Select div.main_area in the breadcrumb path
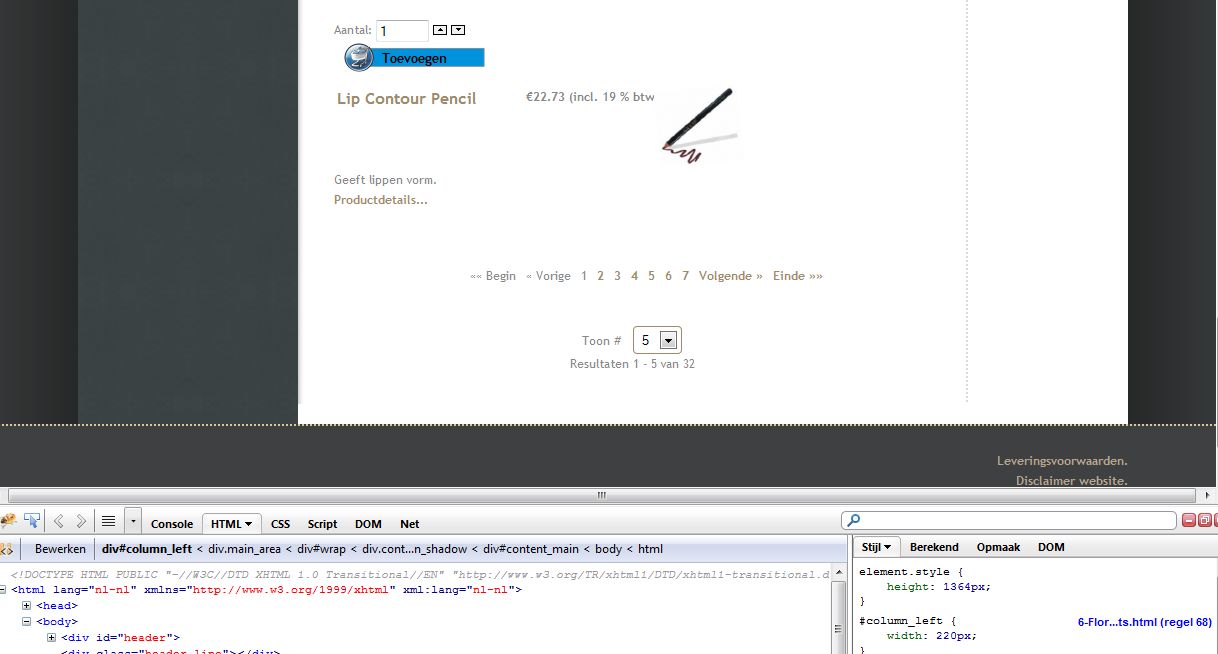Viewport: 1218px width, 654px height. click(x=247, y=549)
